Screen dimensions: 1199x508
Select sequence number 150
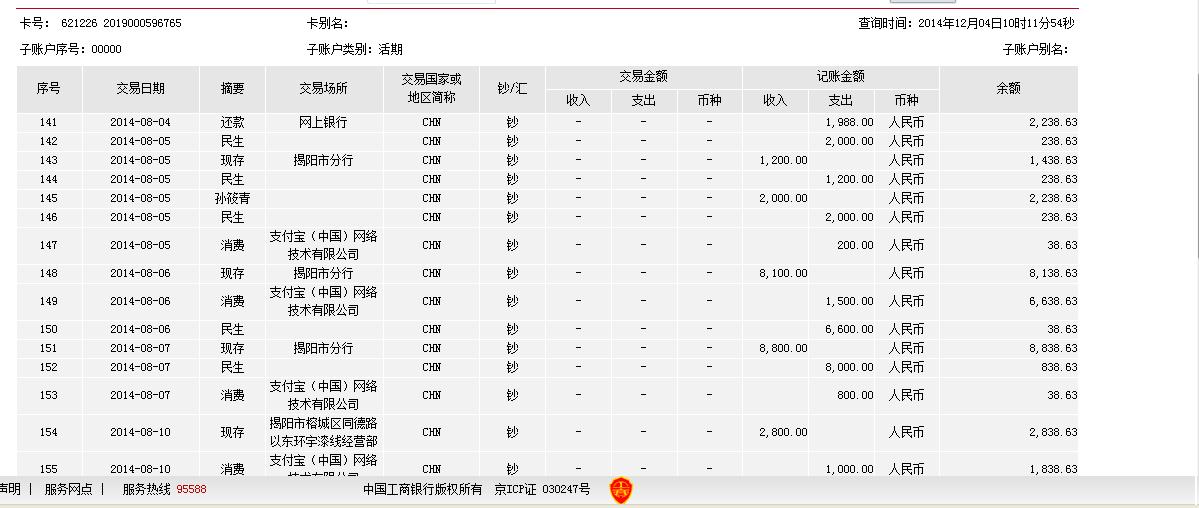pos(48,330)
